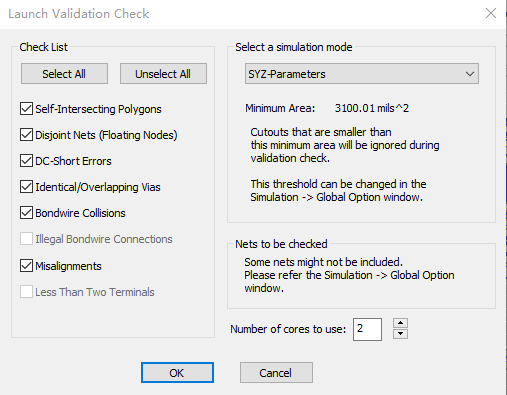Screen dimensions: 507x395
Task: Uncheck Self-Intersecting Polygons checkbox
Action: coord(26,109)
